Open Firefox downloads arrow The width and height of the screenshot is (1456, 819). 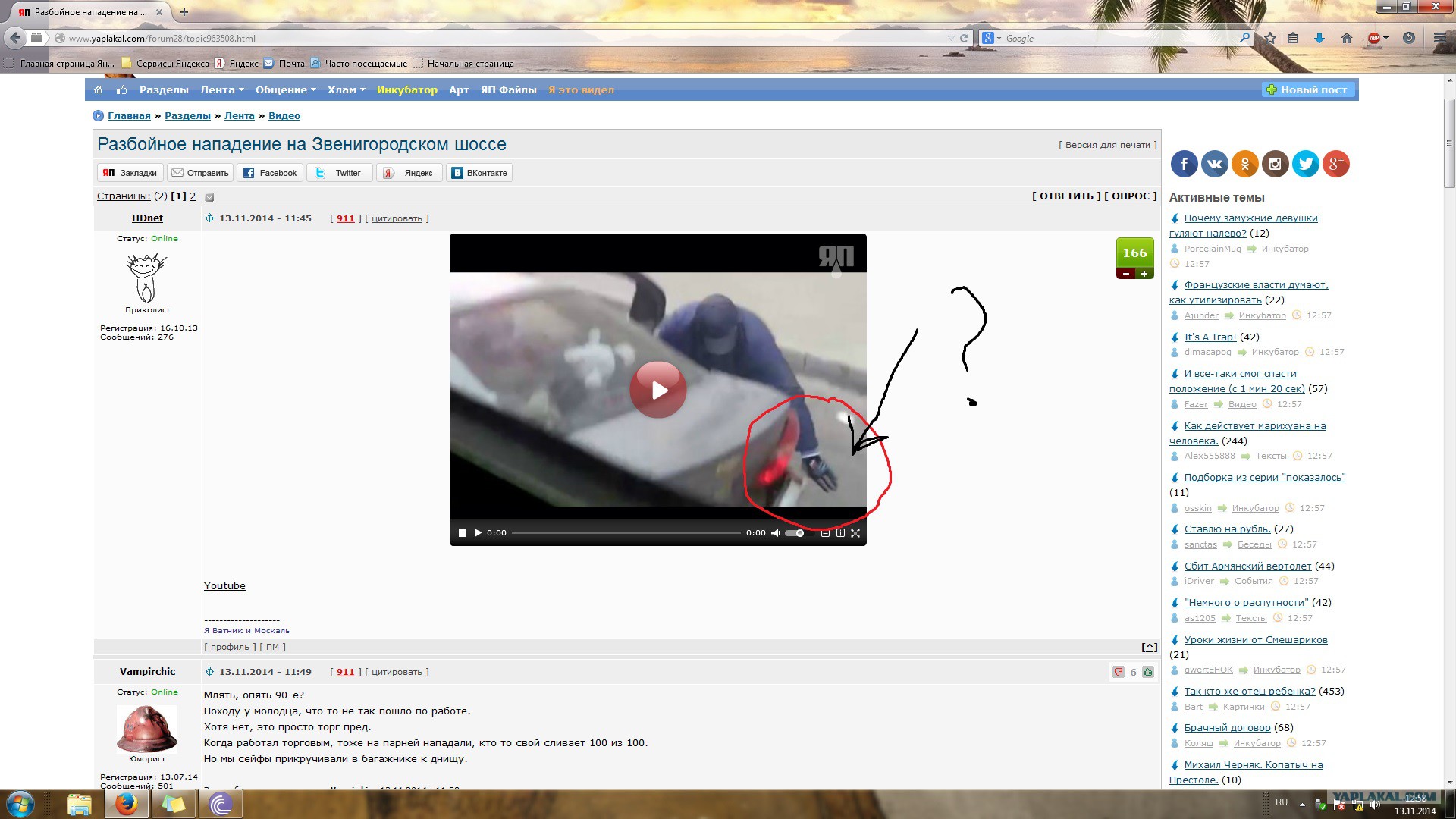1319,38
